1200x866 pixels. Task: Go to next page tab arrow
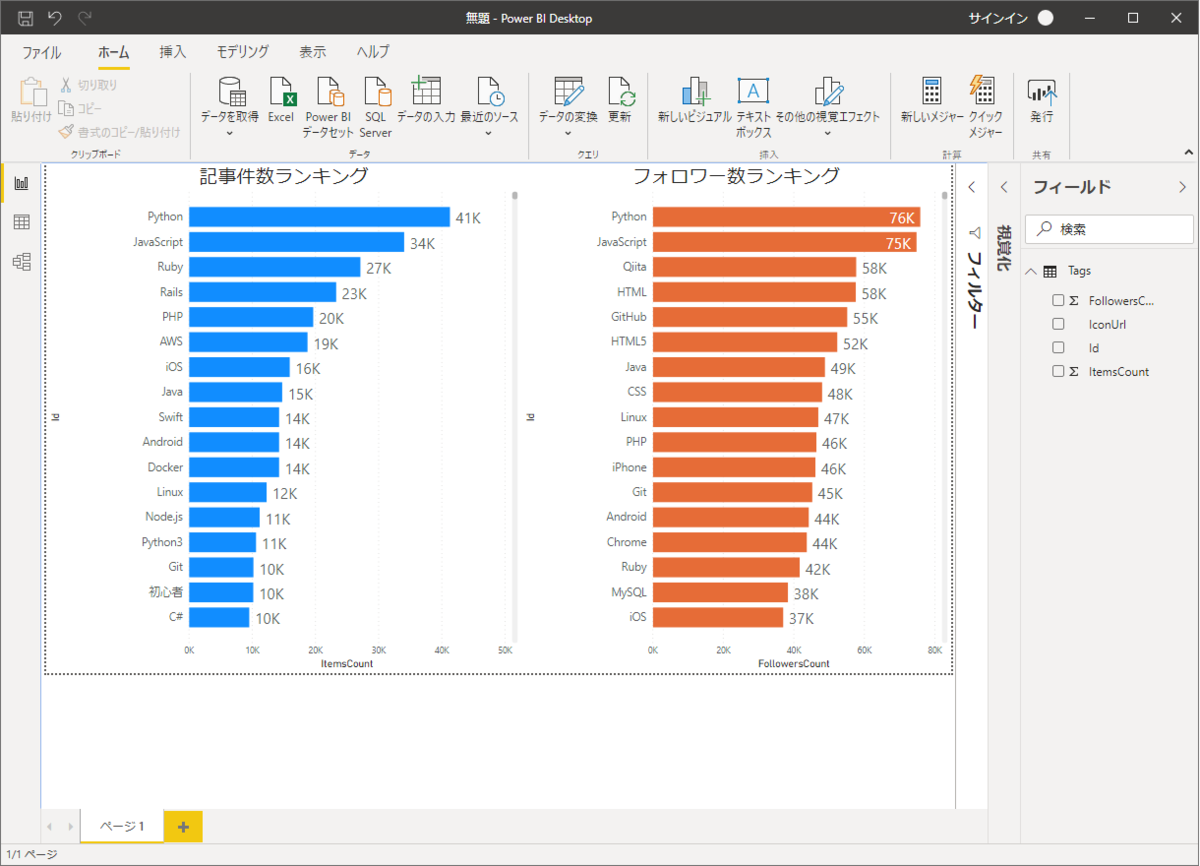tap(70, 826)
